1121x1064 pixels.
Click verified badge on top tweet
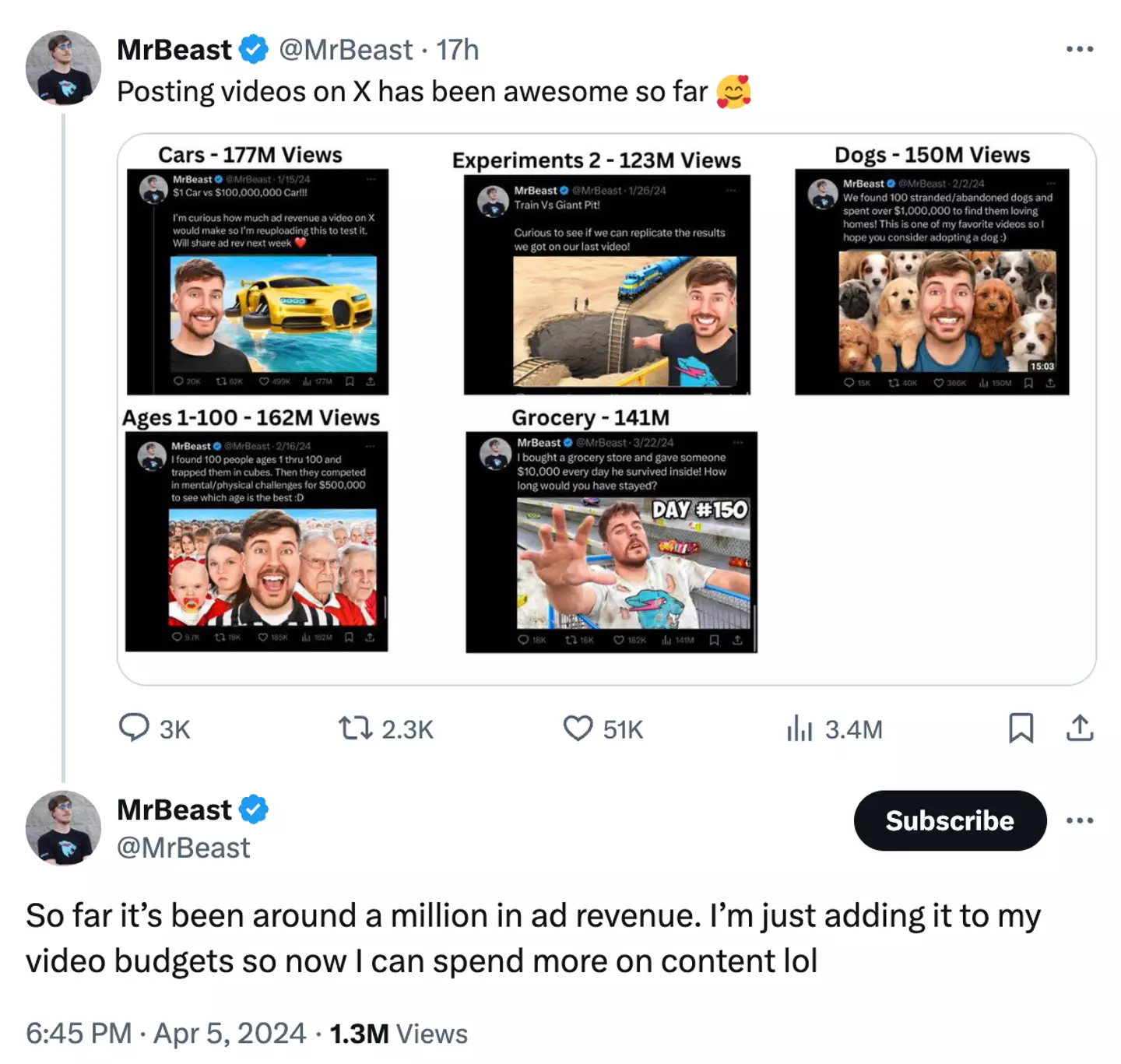[x=253, y=50]
